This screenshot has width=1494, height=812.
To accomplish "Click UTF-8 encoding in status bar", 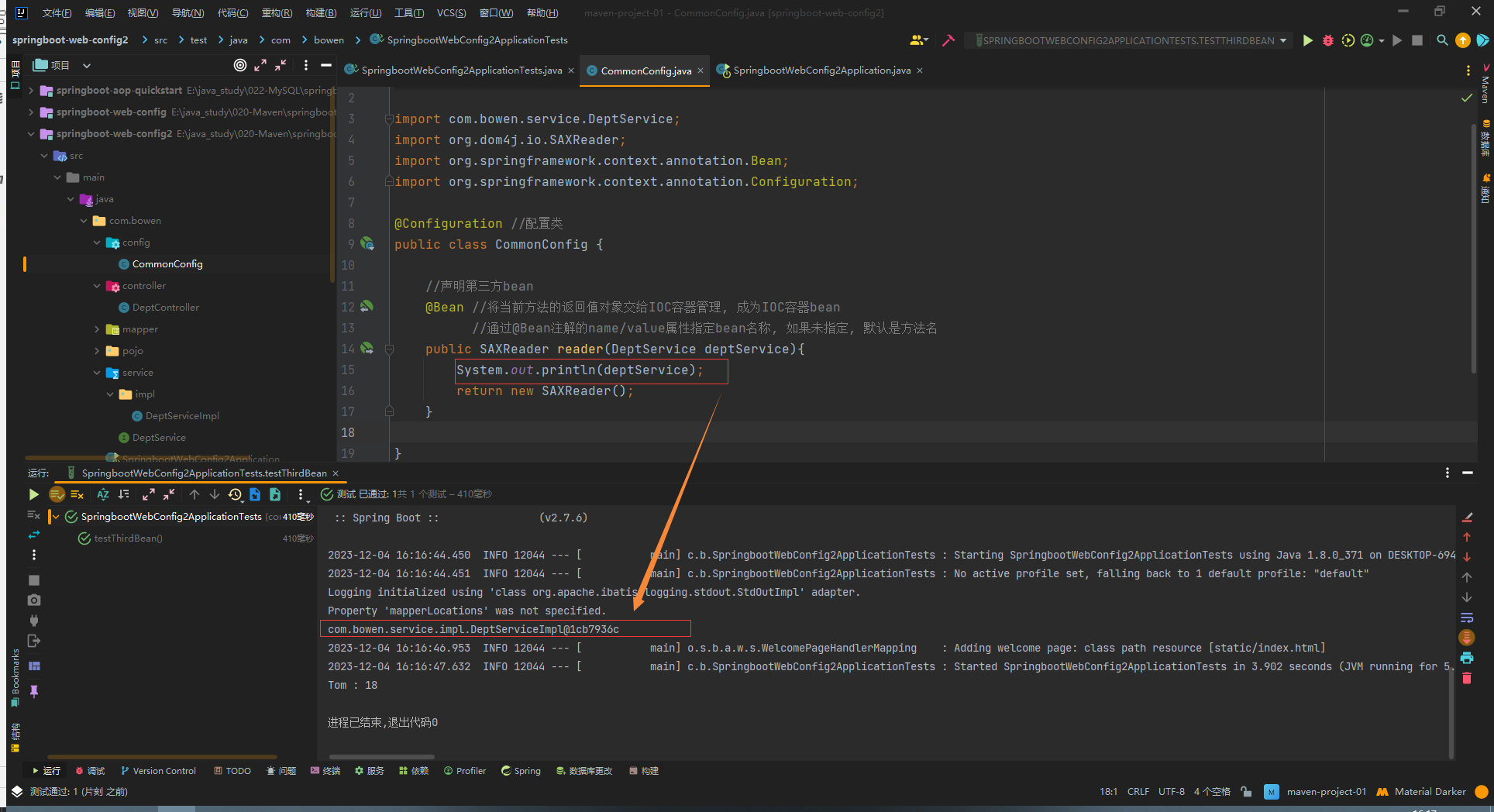I will coord(1172,792).
